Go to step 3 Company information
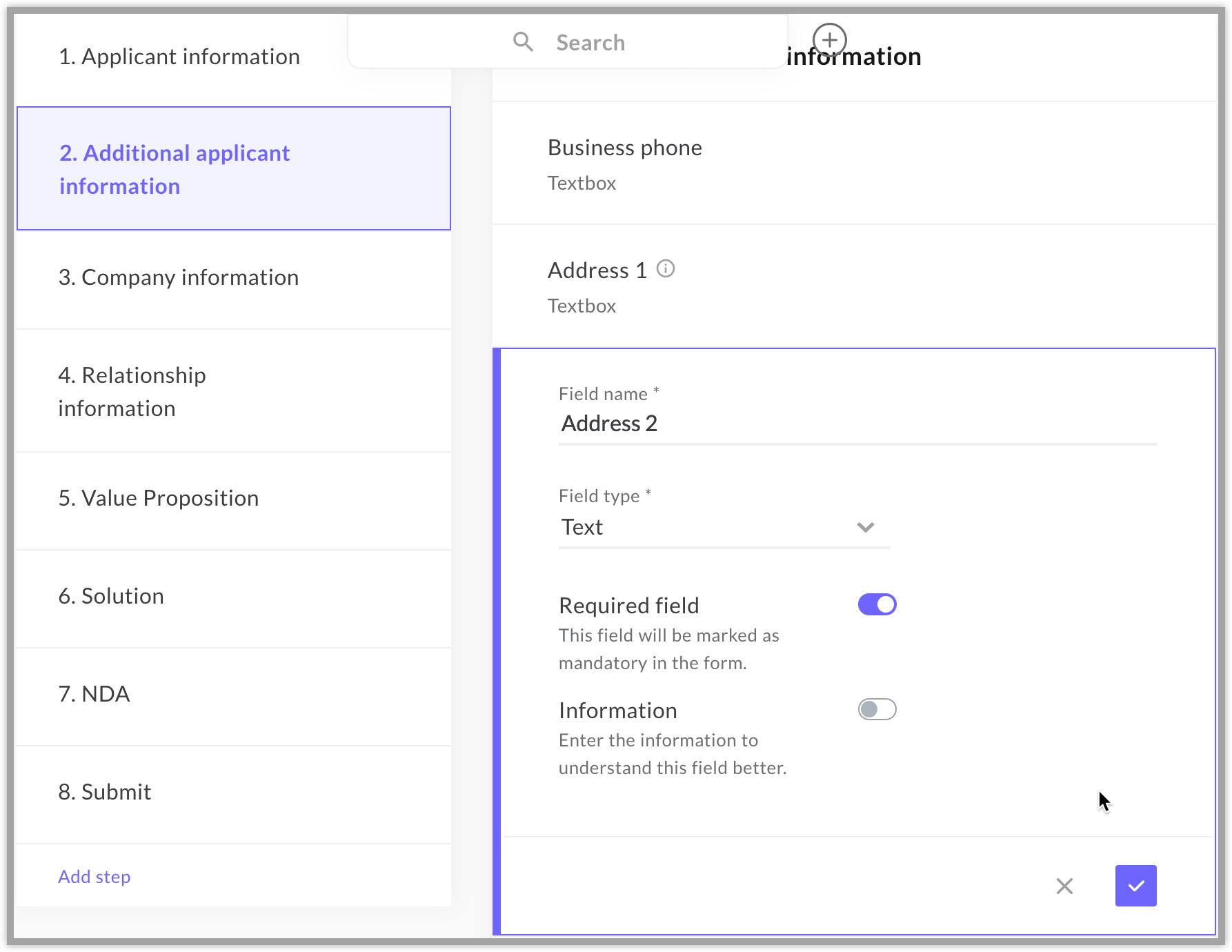Image resolution: width=1232 pixels, height=952 pixels. (x=179, y=277)
